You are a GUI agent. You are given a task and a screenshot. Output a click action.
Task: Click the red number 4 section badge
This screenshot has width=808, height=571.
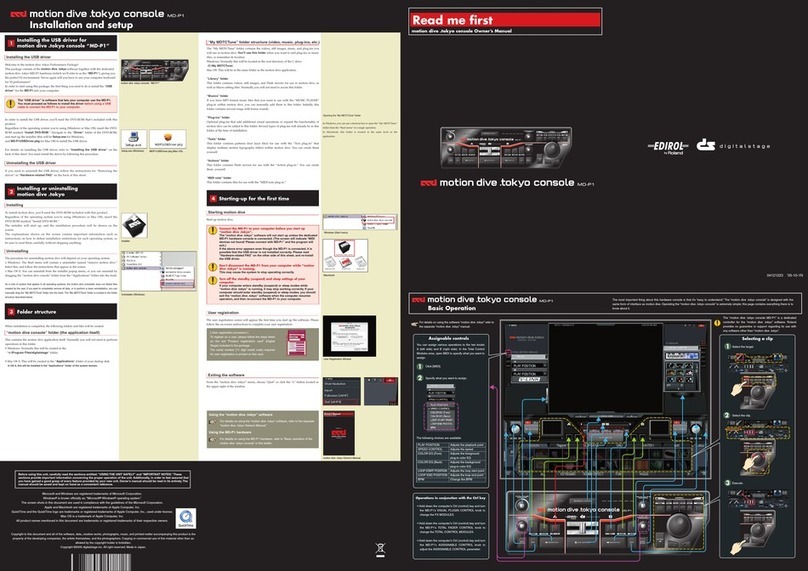point(213,198)
